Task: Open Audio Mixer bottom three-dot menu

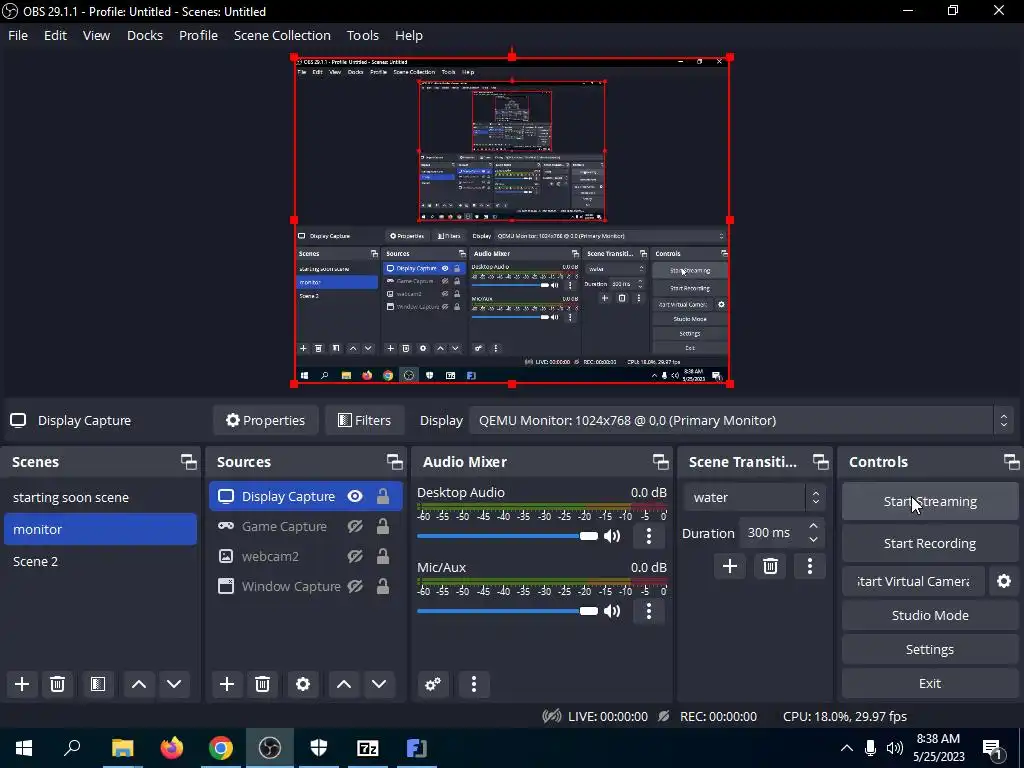Action: pyautogui.click(x=474, y=684)
